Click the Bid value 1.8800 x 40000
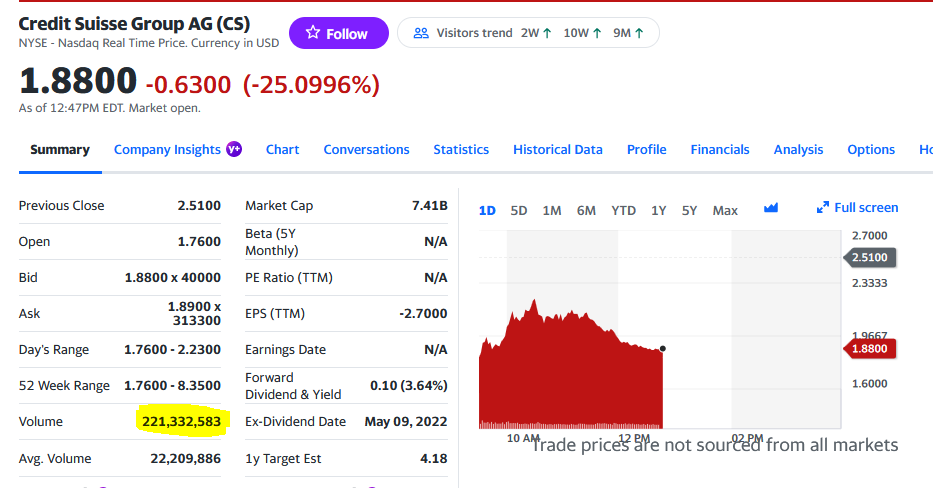The width and height of the screenshot is (933, 488). [x=173, y=277]
